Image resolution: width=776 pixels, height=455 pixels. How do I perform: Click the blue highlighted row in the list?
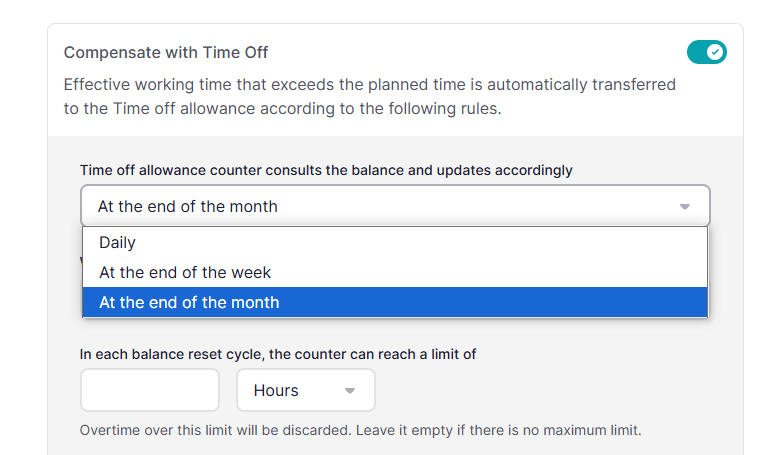(x=395, y=303)
